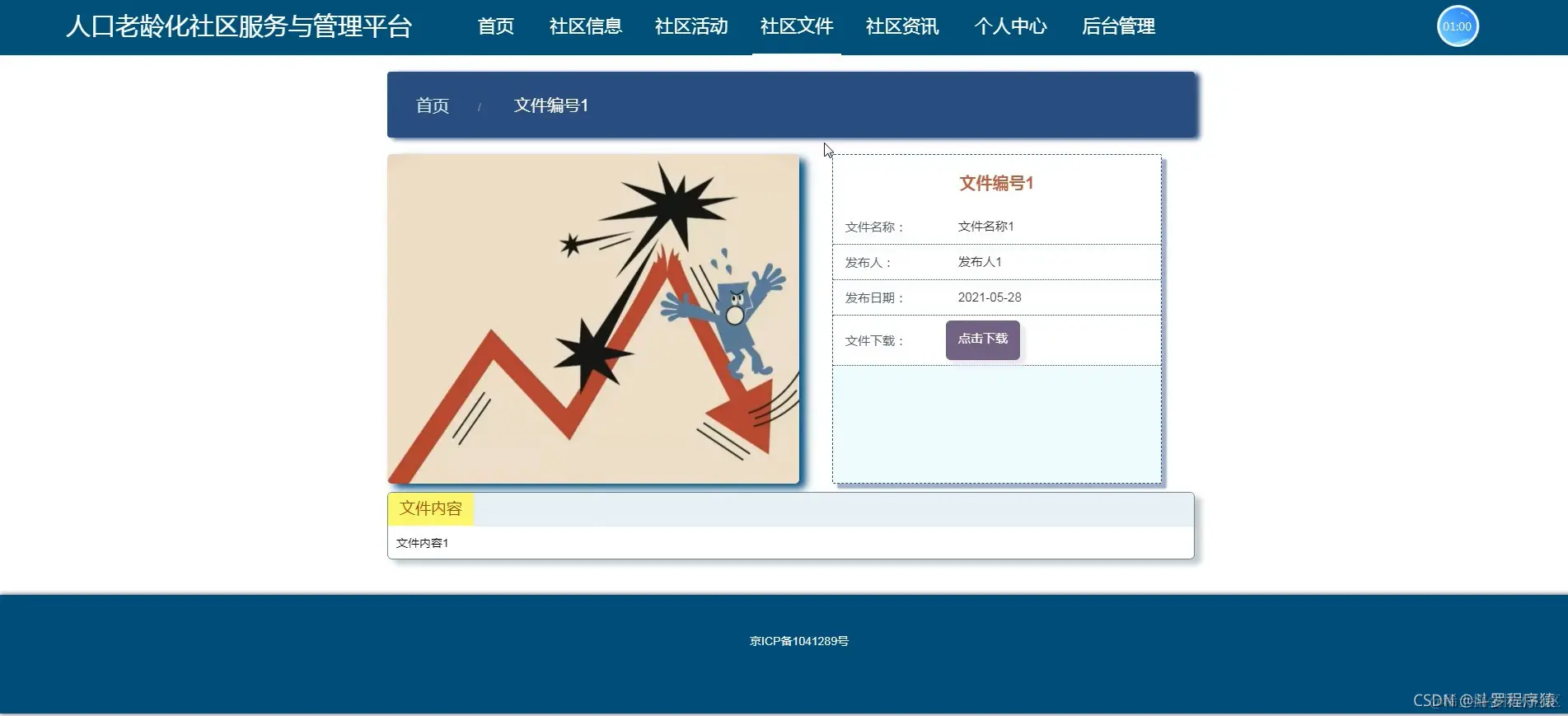Click the 文件内容1 body text
Viewport: 1568px width, 716px height.
coord(422,543)
